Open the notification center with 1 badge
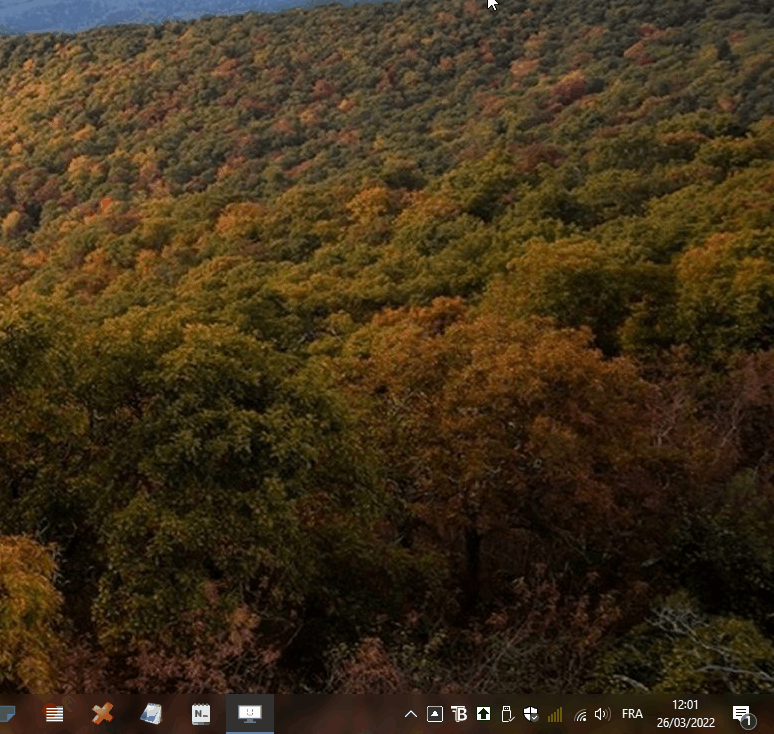This screenshot has width=774, height=734. [x=742, y=715]
